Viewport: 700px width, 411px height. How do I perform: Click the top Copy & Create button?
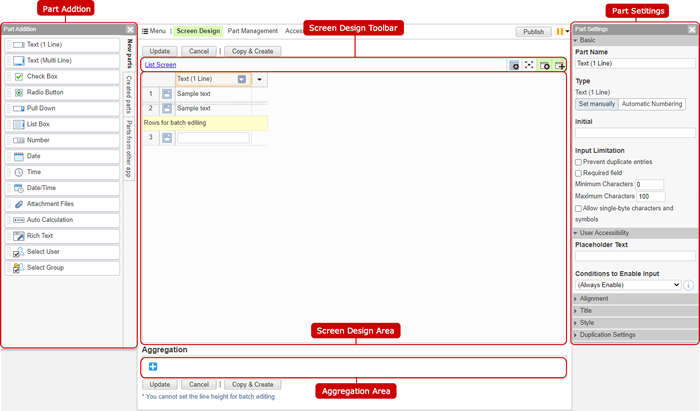(252, 51)
